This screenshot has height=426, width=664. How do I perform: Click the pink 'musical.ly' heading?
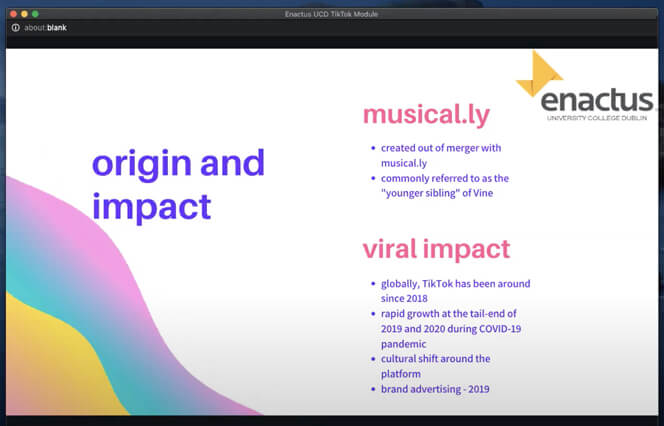(x=426, y=115)
